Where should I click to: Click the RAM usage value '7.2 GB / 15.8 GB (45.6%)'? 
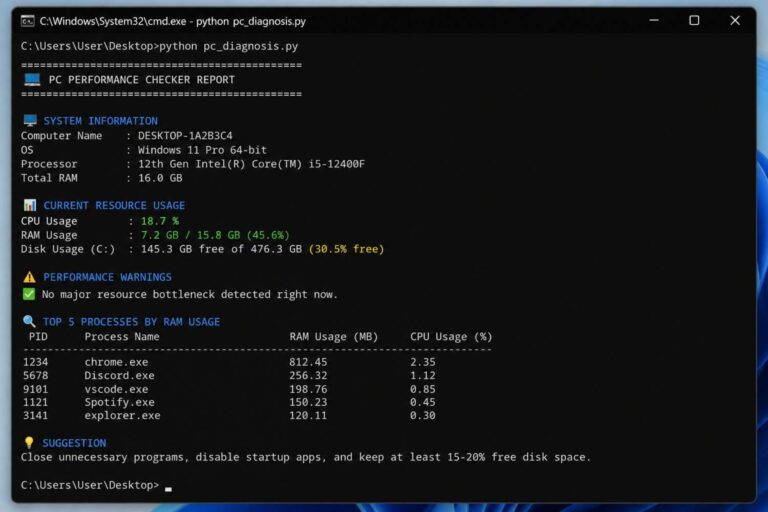(x=215, y=235)
